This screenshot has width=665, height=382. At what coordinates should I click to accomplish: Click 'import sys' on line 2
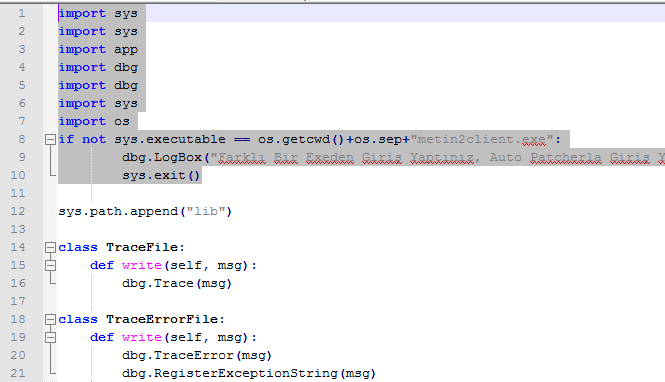point(98,31)
